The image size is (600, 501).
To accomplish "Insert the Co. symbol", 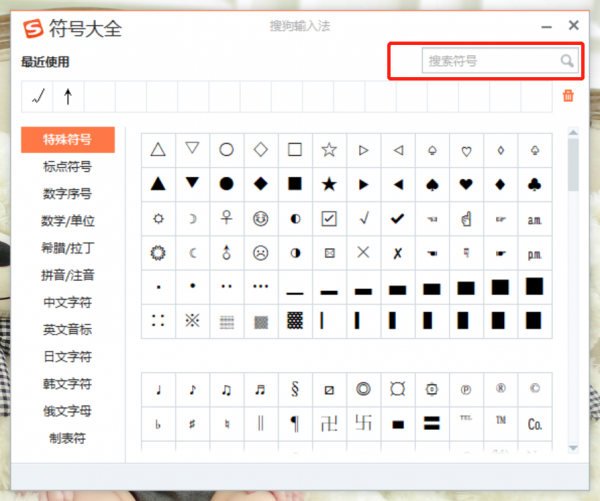I will [535, 424].
